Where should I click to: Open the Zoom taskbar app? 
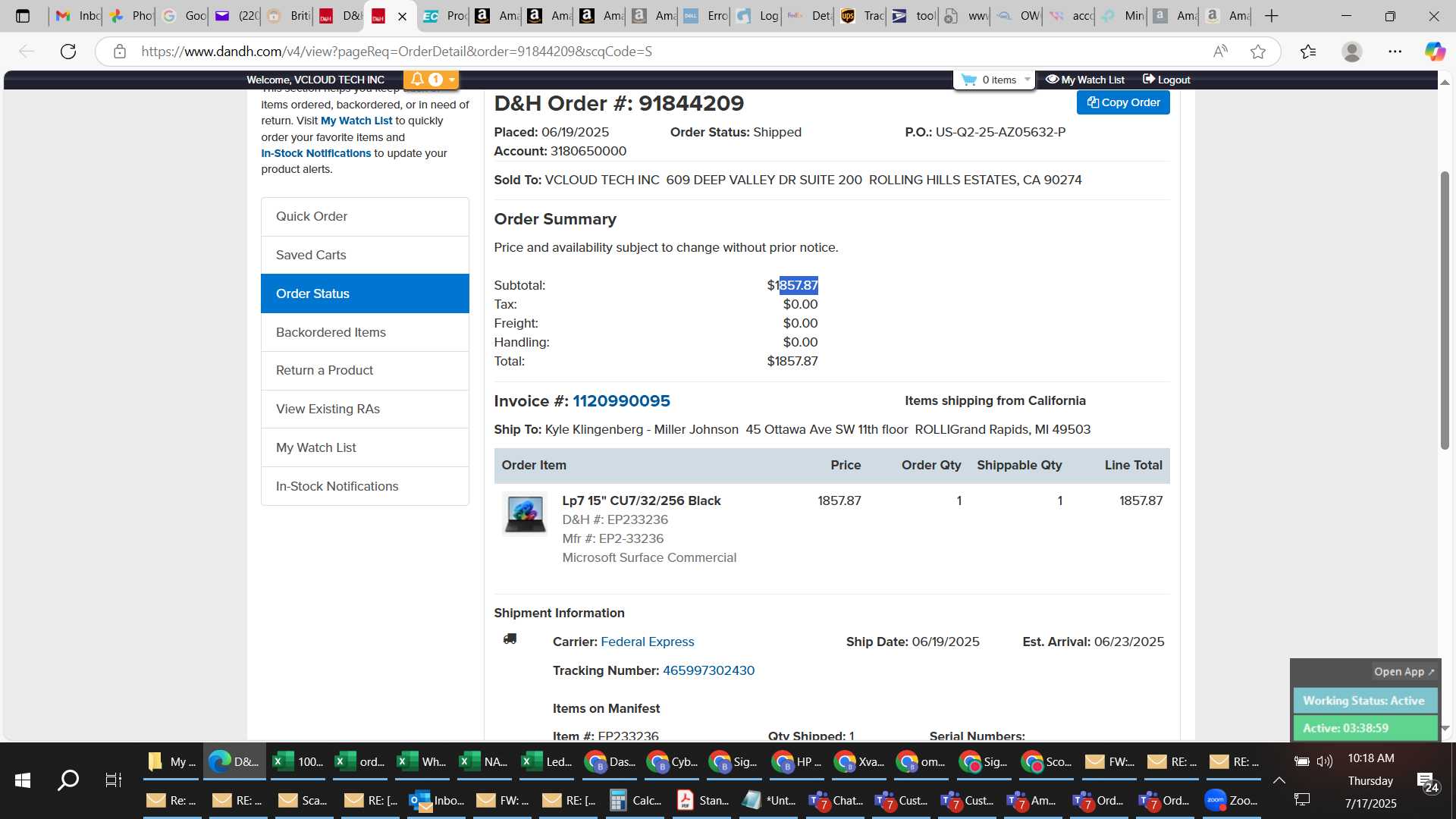(x=1231, y=801)
